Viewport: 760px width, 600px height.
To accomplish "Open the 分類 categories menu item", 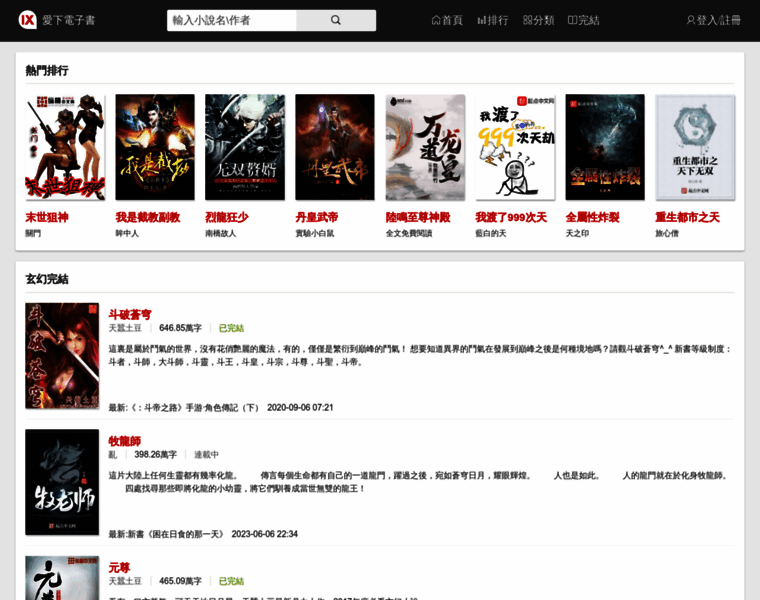I will (538, 20).
